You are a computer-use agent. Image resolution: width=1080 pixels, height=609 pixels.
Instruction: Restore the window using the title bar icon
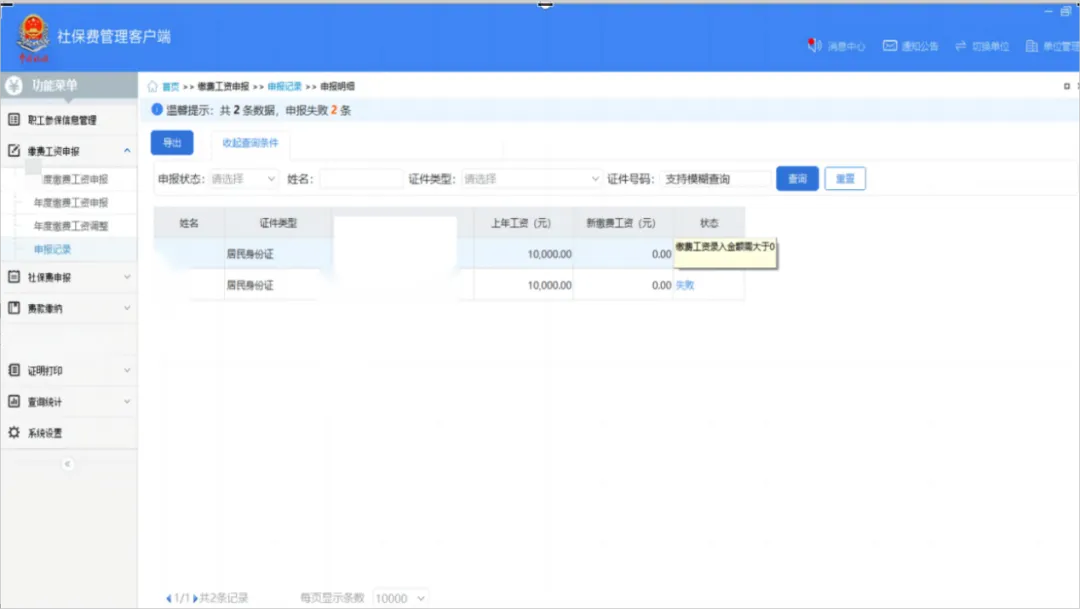[1066, 11]
